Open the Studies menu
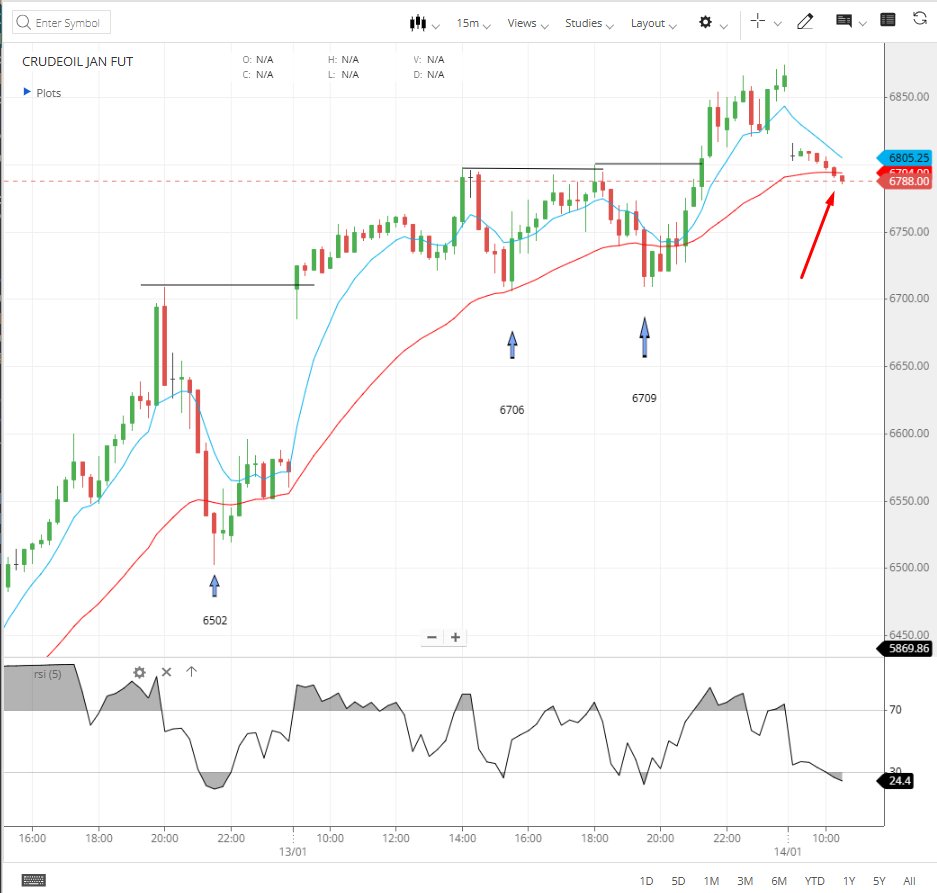Screen dimensions: 937x893 point(589,23)
